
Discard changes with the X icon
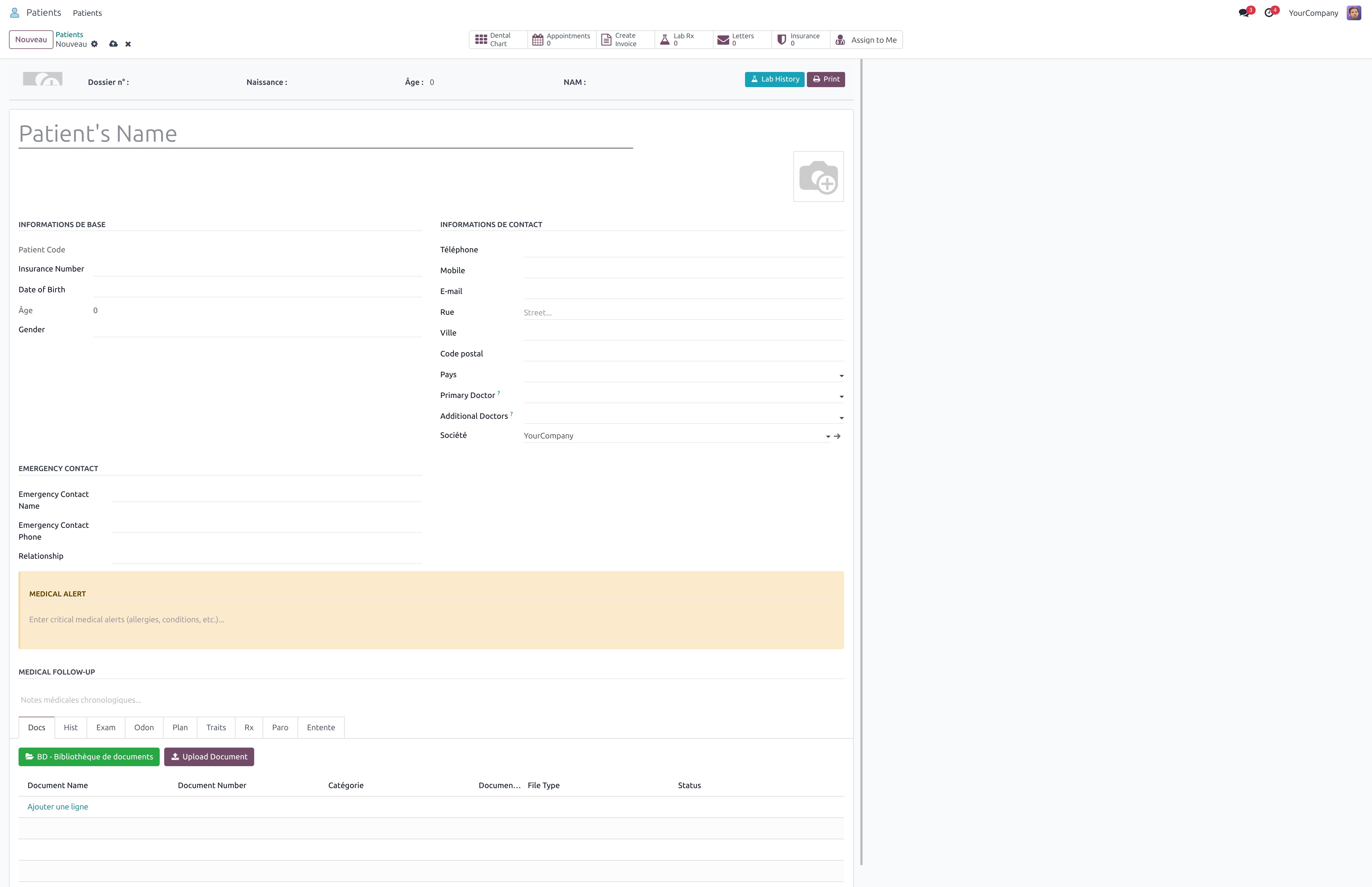(x=128, y=44)
